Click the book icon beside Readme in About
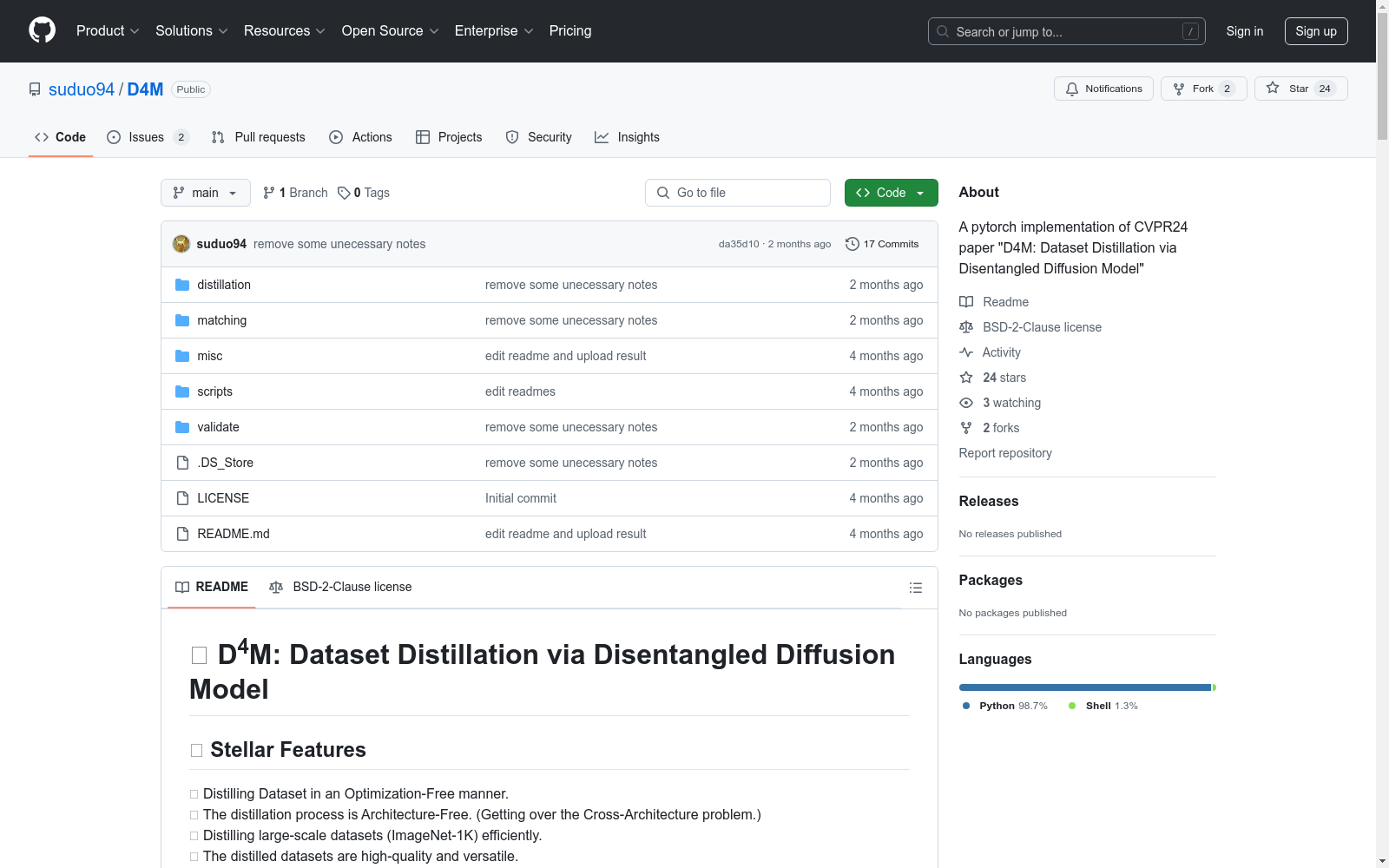Image resolution: width=1389 pixels, height=868 pixels. tap(966, 302)
